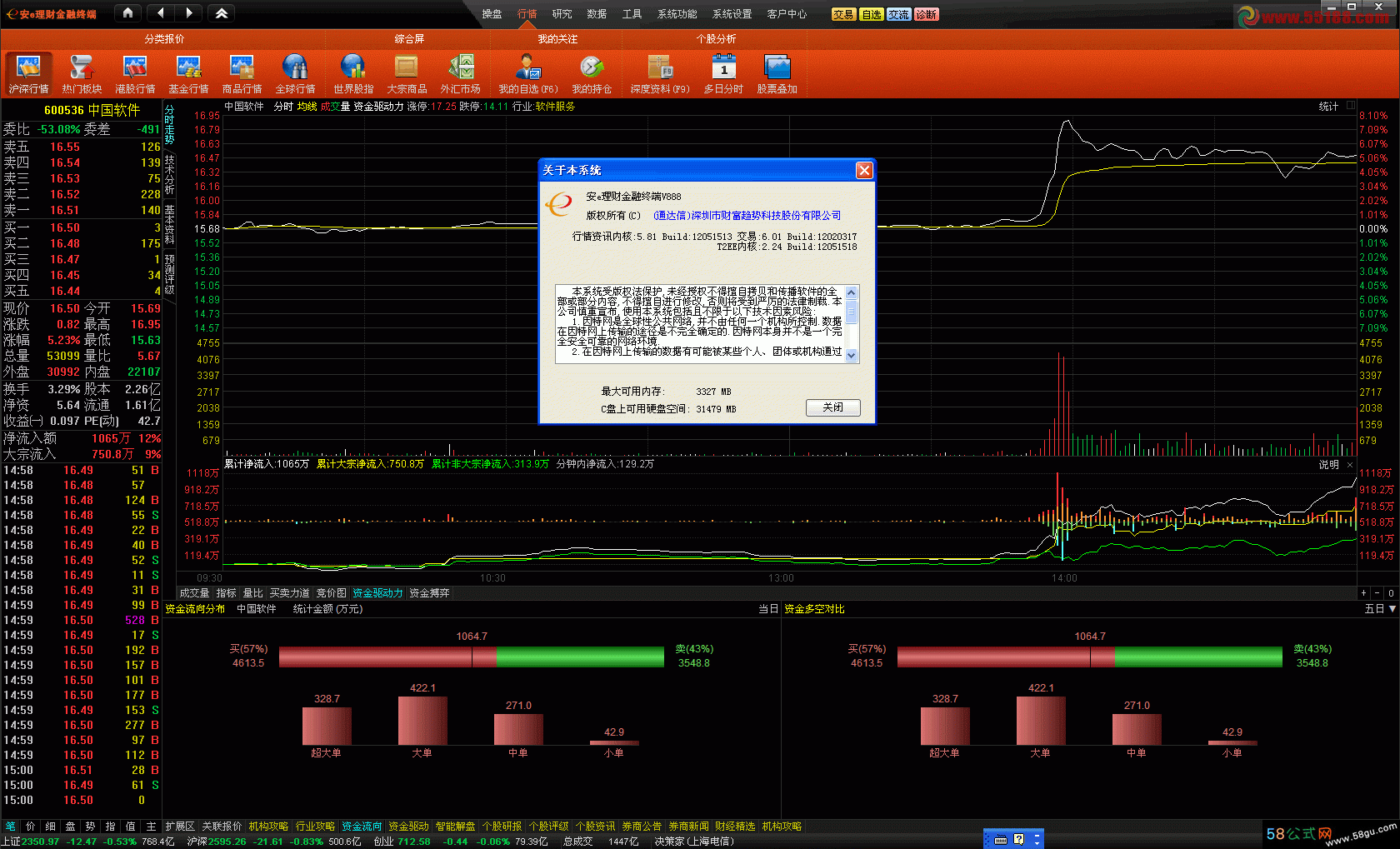Viewport: 1400px width, 849px height.
Task: Click the yellow 自选 button
Action: point(872,14)
